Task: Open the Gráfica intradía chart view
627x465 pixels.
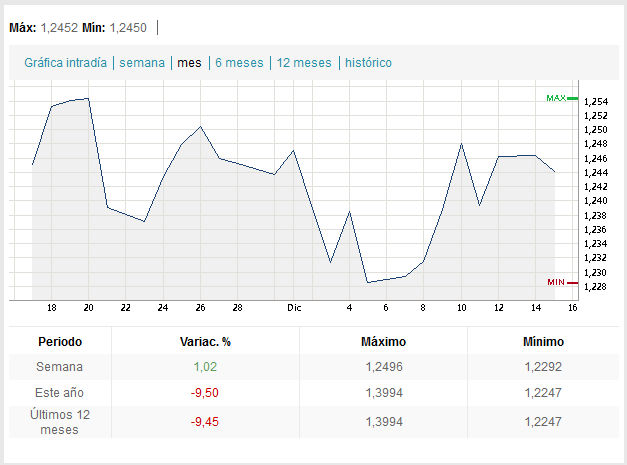Action: coord(65,62)
